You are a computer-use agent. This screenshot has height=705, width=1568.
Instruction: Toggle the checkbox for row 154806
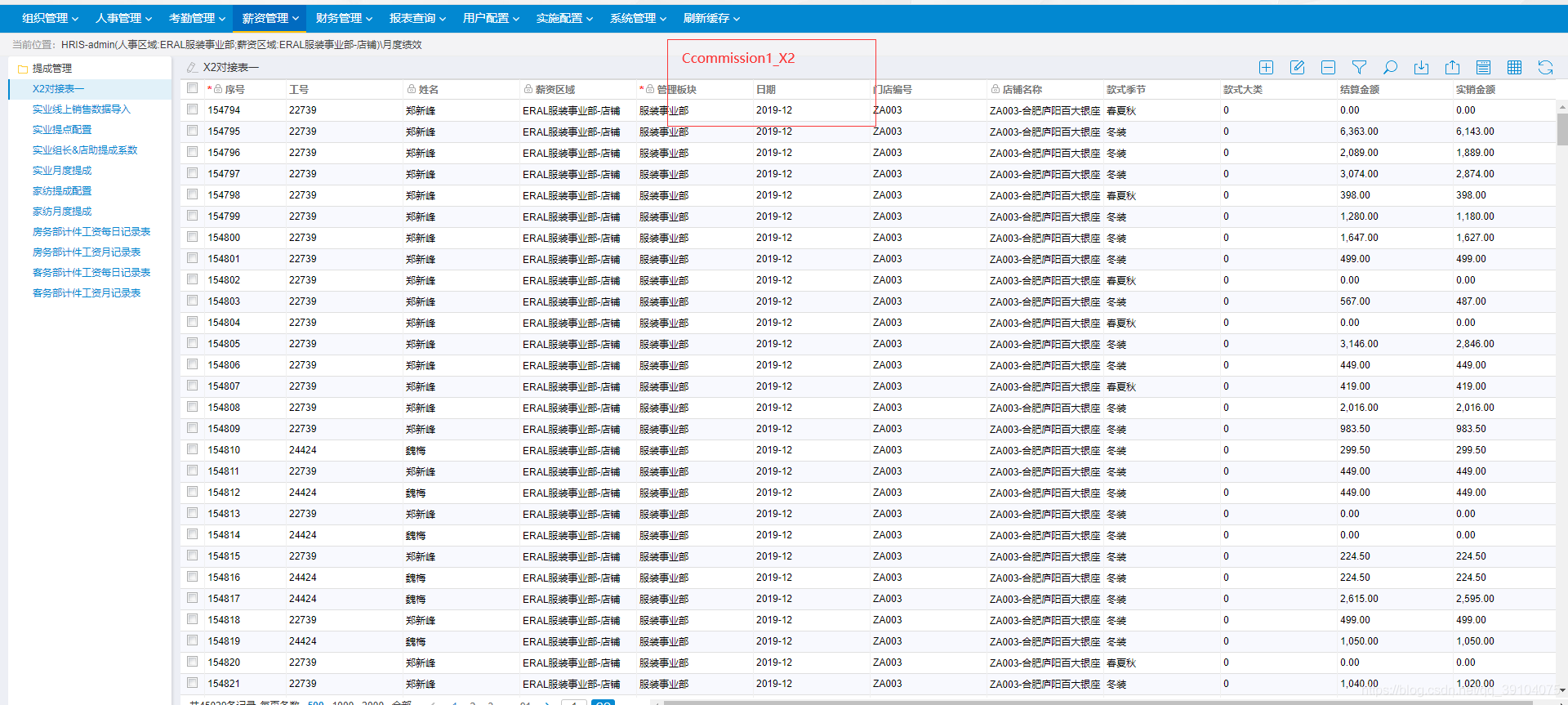[192, 364]
